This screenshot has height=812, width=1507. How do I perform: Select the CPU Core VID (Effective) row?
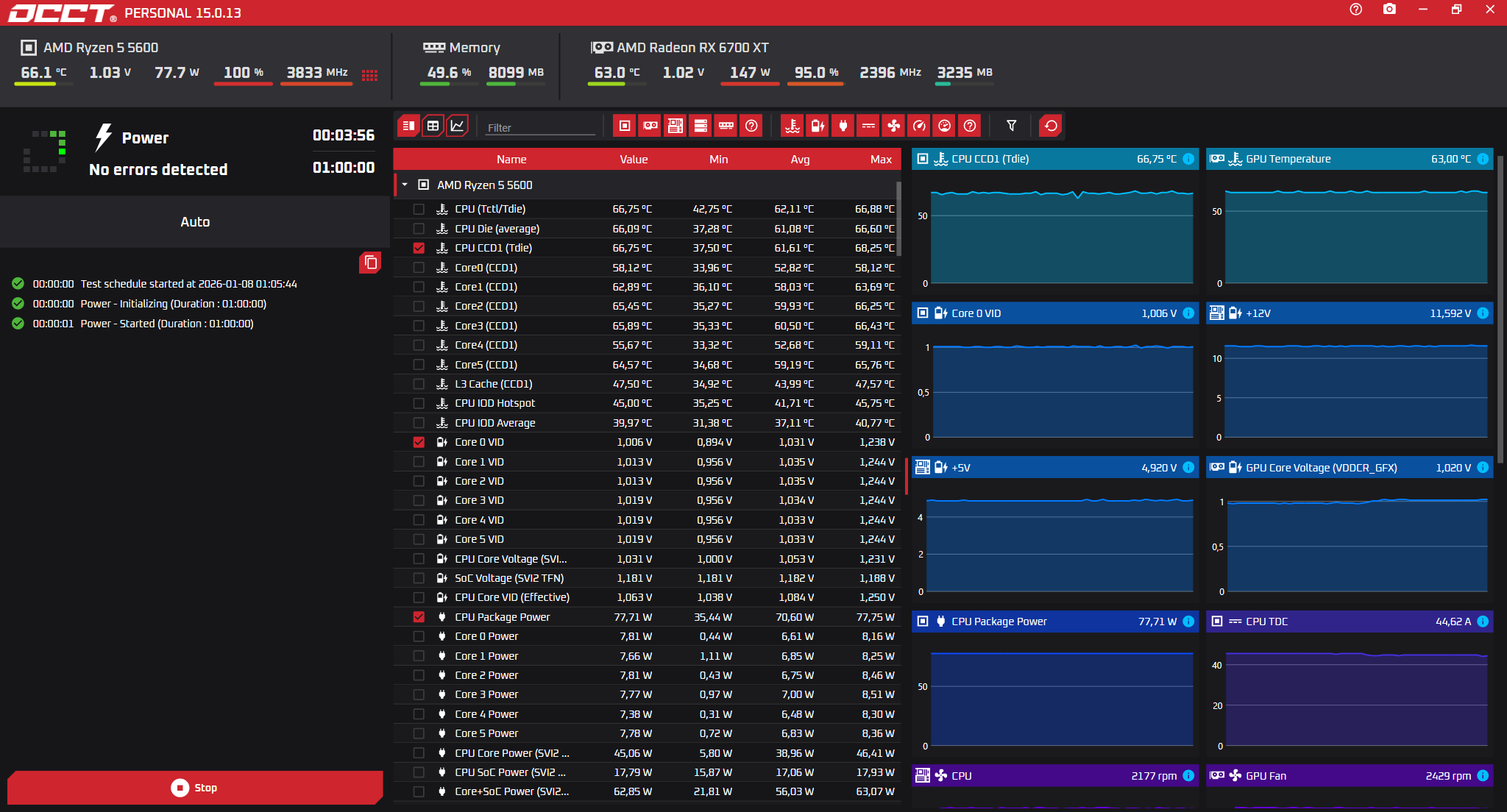pos(647,597)
